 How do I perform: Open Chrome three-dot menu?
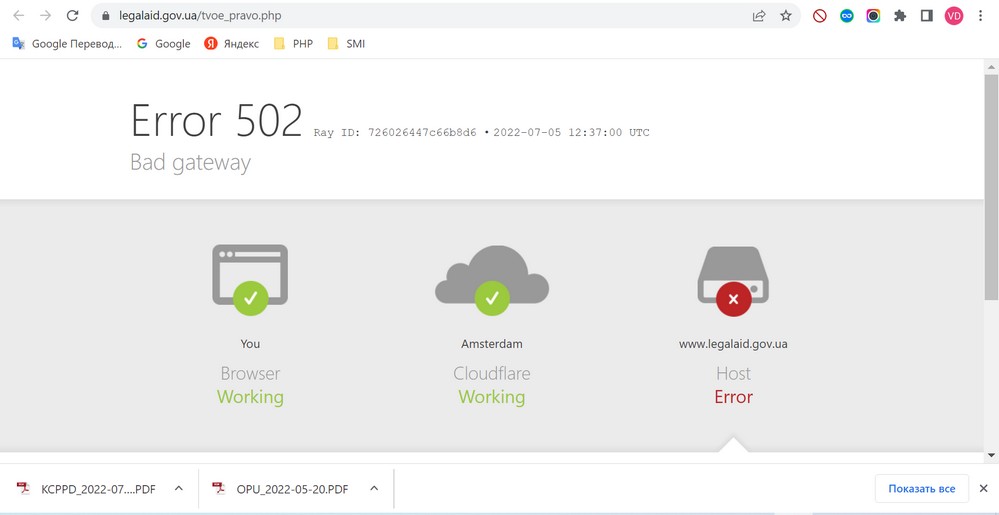click(981, 16)
